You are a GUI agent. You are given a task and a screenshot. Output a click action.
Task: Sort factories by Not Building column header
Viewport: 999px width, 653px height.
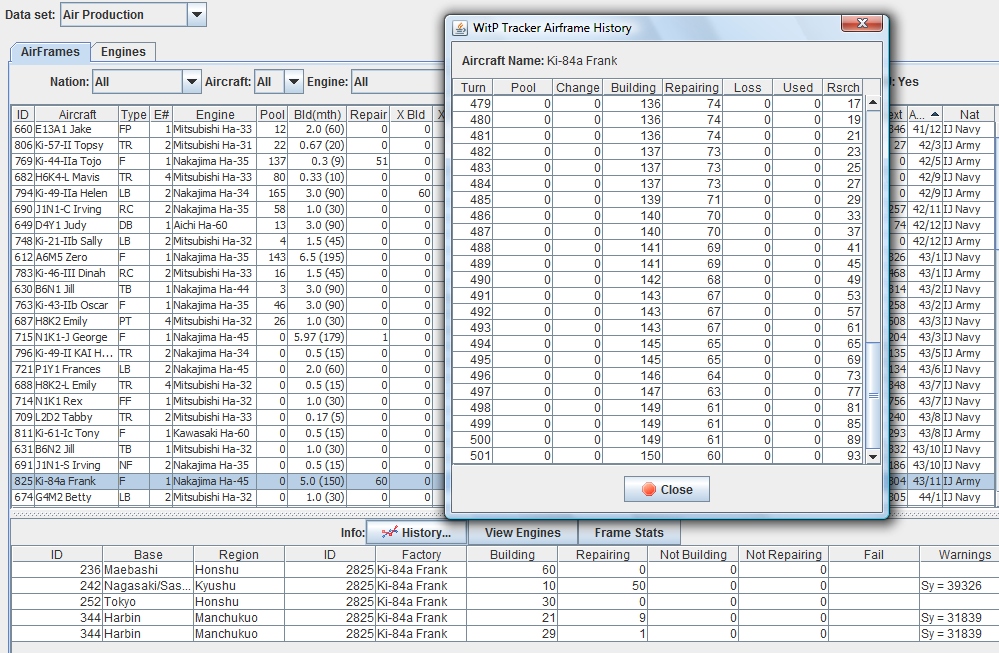693,554
